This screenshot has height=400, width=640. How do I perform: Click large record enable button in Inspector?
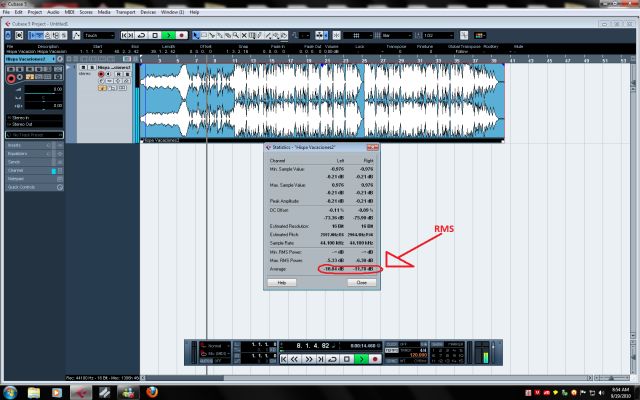(x=11, y=78)
